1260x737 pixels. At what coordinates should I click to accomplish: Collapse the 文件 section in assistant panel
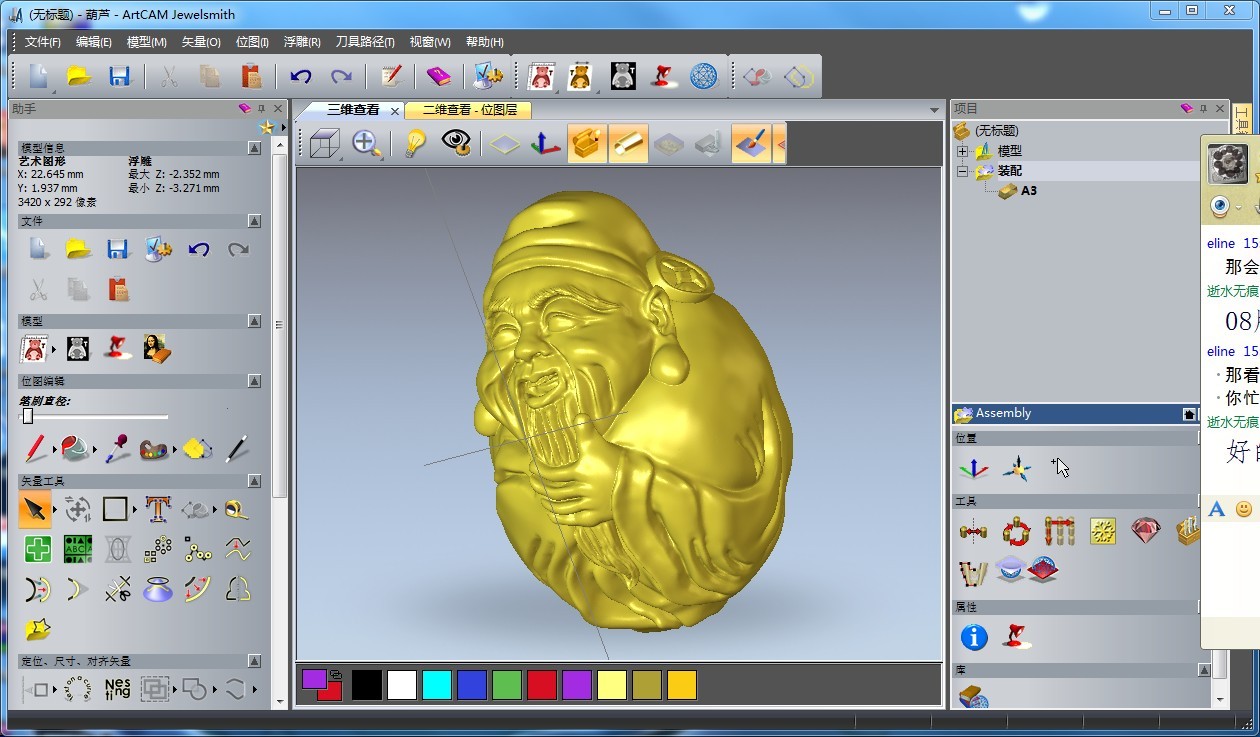[254, 221]
